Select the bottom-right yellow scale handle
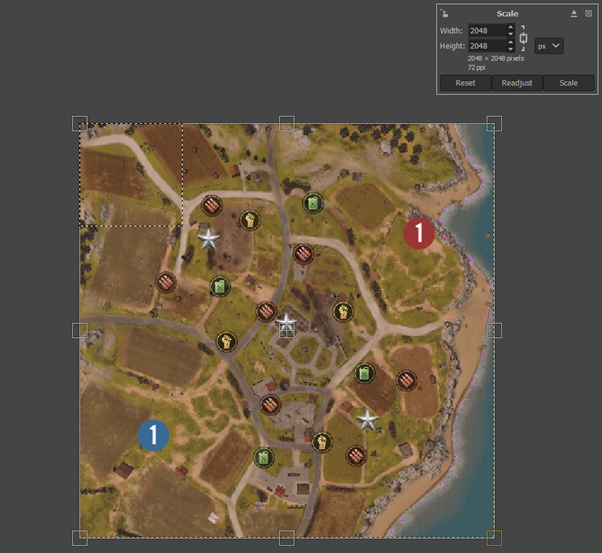This screenshot has width=602, height=553. coord(494,538)
